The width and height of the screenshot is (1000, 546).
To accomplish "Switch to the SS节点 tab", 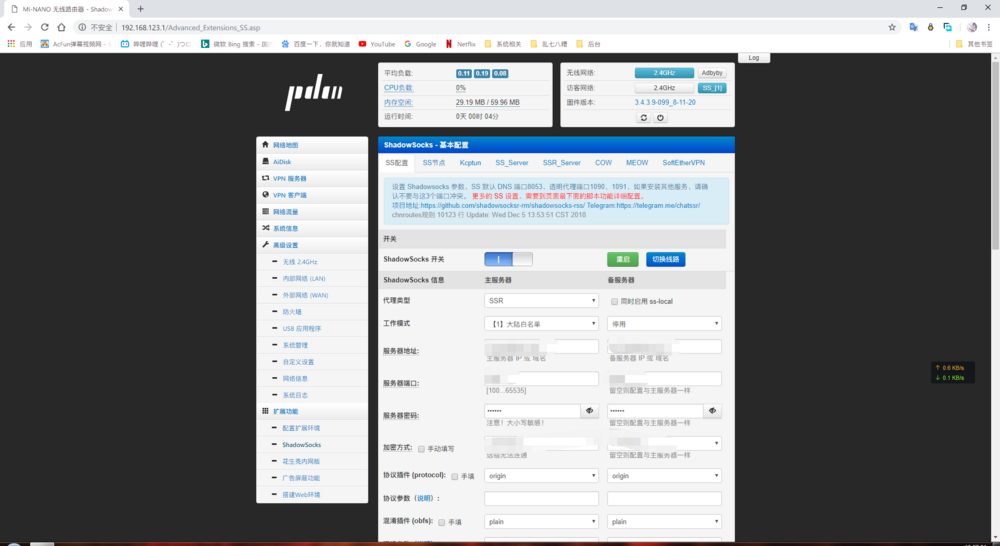I will coord(434,162).
